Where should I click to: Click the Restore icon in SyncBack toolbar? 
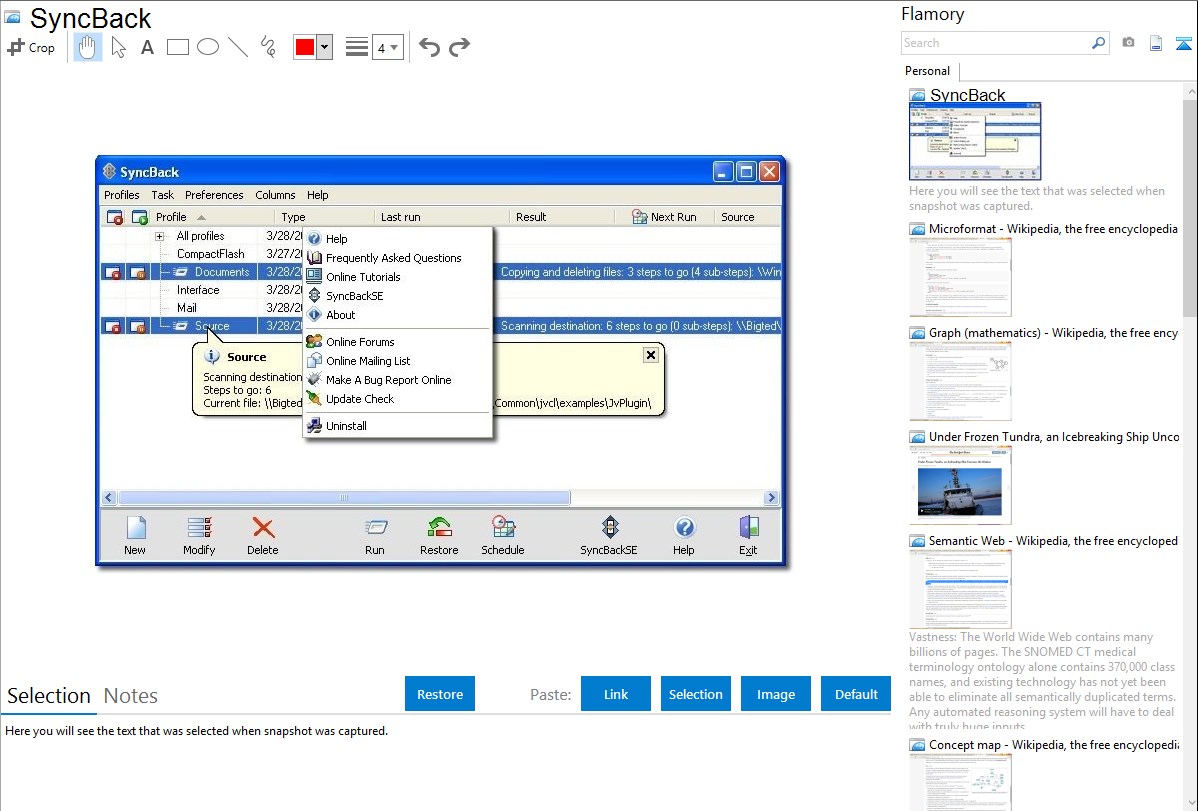pyautogui.click(x=439, y=527)
